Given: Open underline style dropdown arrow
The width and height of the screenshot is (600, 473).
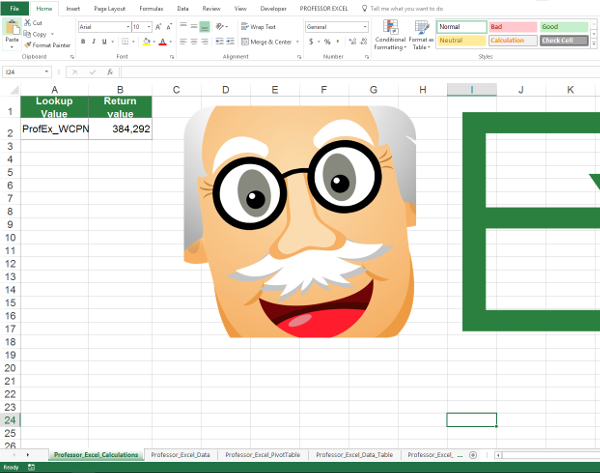Looking at the screenshot, I should point(112,41).
